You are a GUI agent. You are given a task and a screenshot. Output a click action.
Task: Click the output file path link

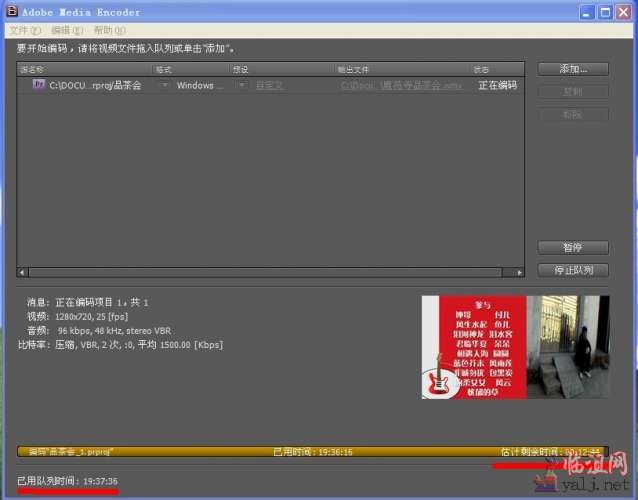[400, 86]
